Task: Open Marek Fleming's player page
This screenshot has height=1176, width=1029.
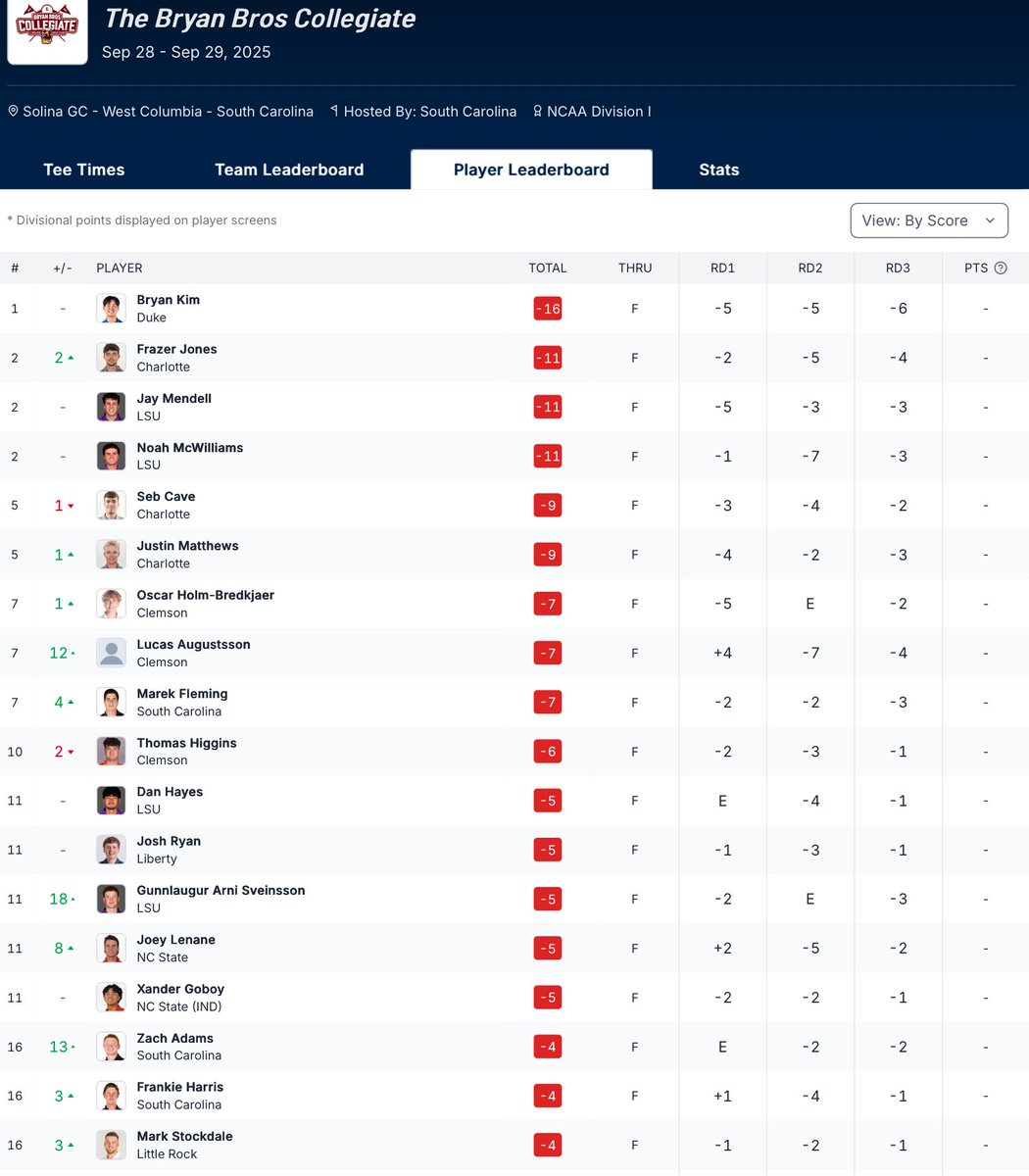Action: 182,693
